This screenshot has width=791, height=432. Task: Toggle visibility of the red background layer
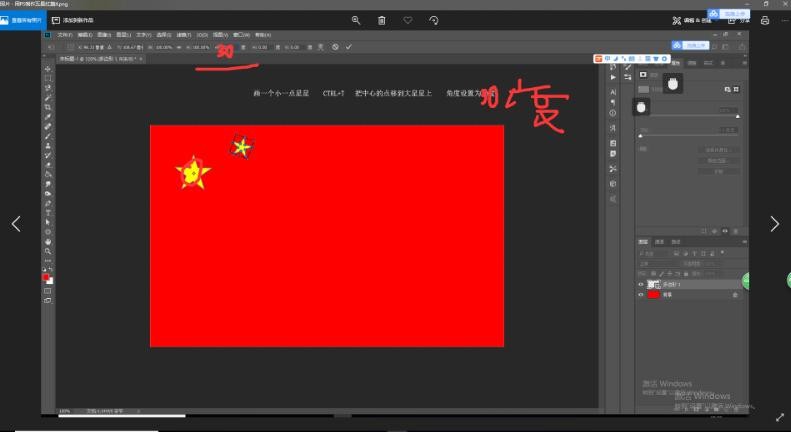[x=641, y=295]
